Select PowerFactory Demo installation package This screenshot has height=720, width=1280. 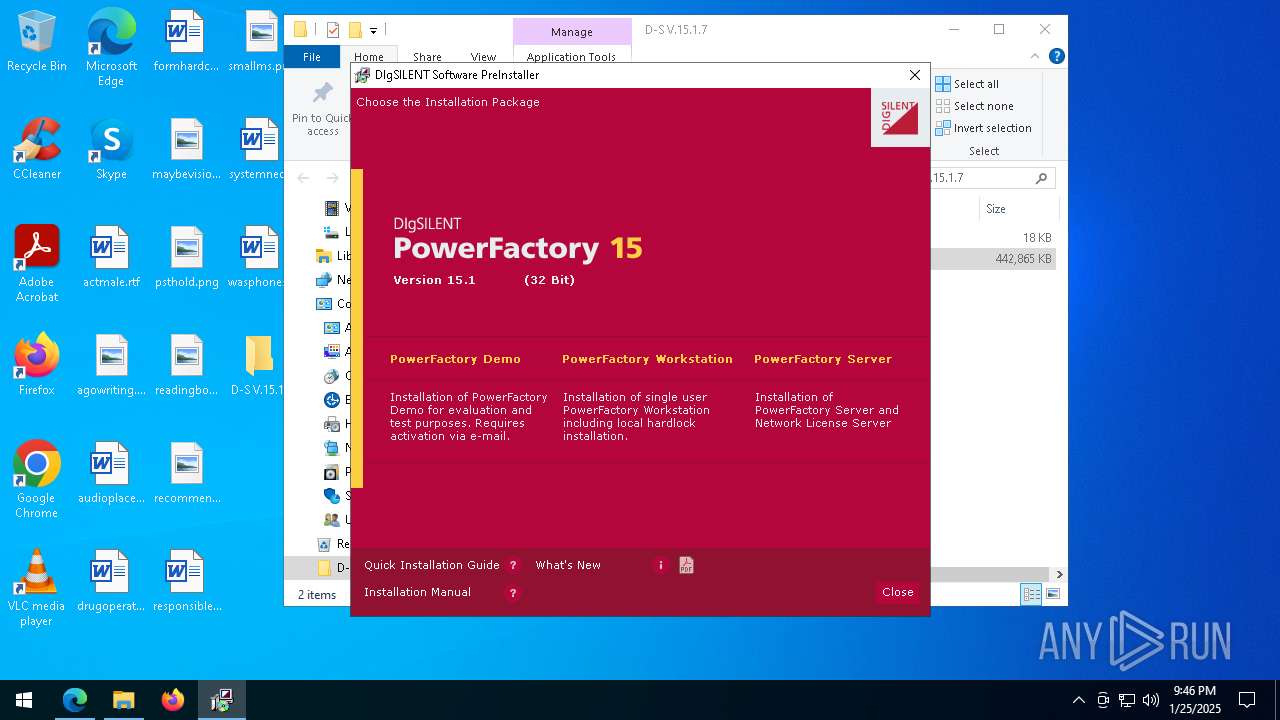455,359
